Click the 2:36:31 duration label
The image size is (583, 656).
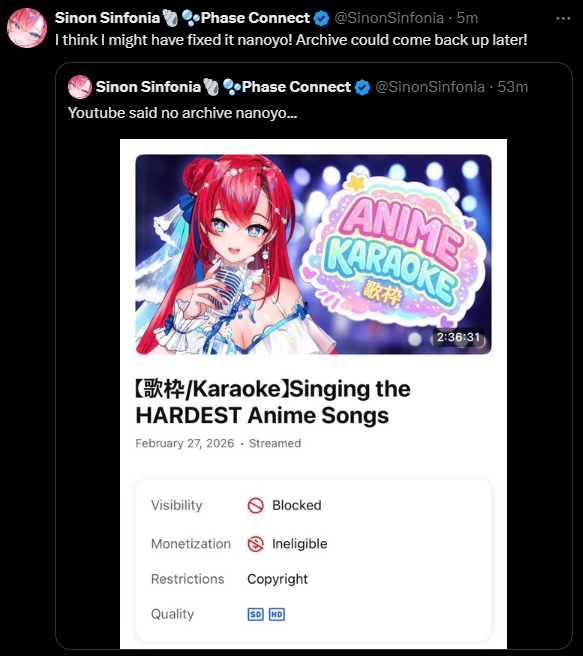[x=458, y=337]
